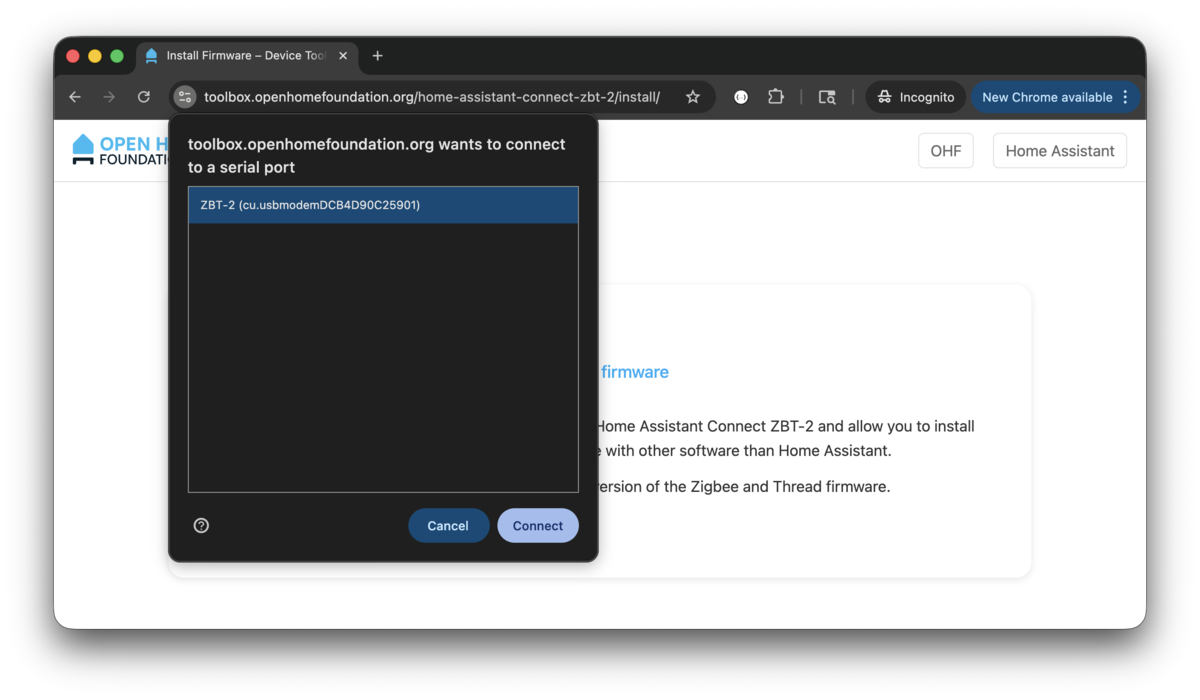Open Chrome's three-dot menu
The image size is (1200, 700).
click(x=1126, y=97)
